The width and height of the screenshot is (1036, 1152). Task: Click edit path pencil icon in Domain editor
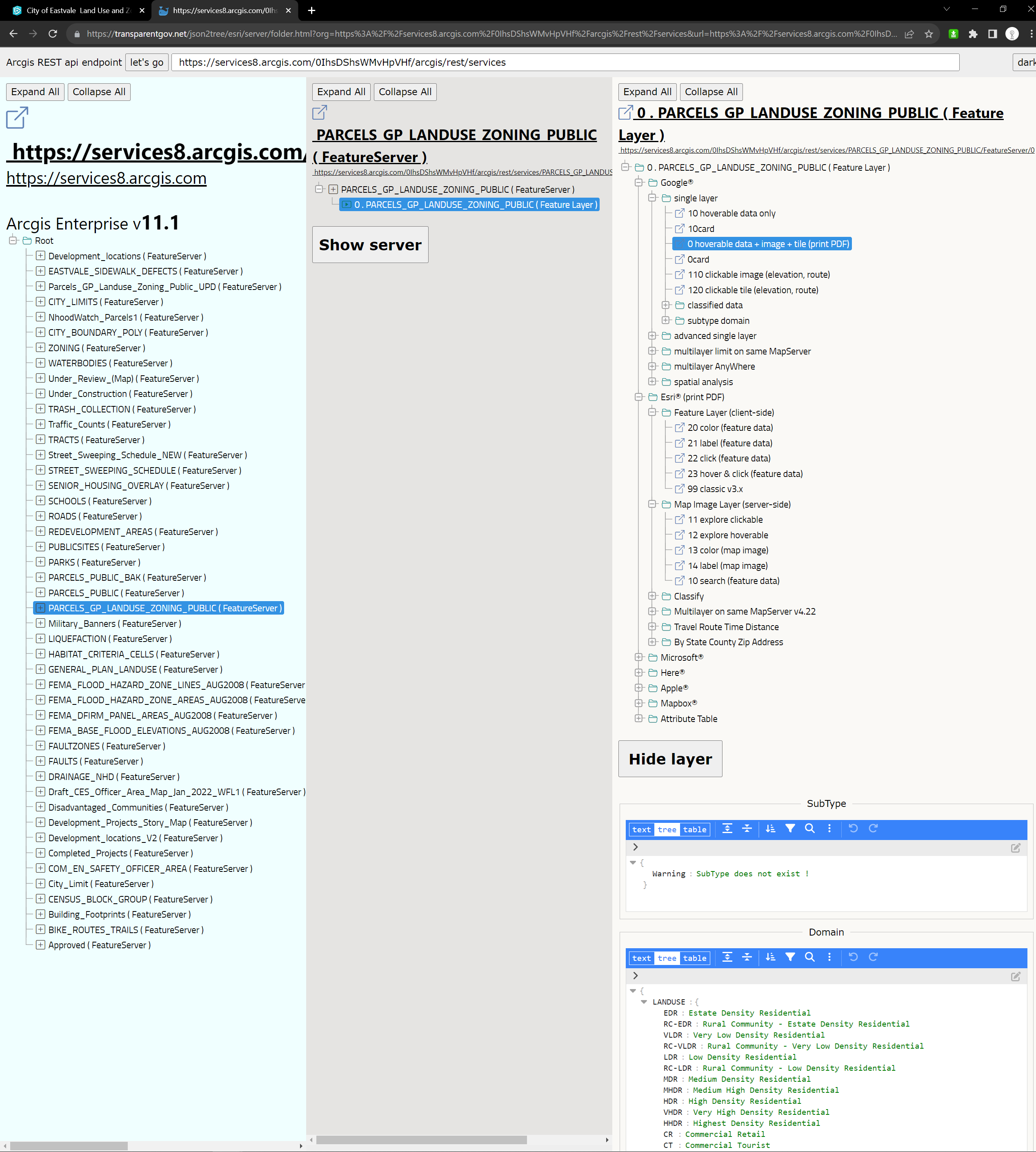(x=1016, y=977)
